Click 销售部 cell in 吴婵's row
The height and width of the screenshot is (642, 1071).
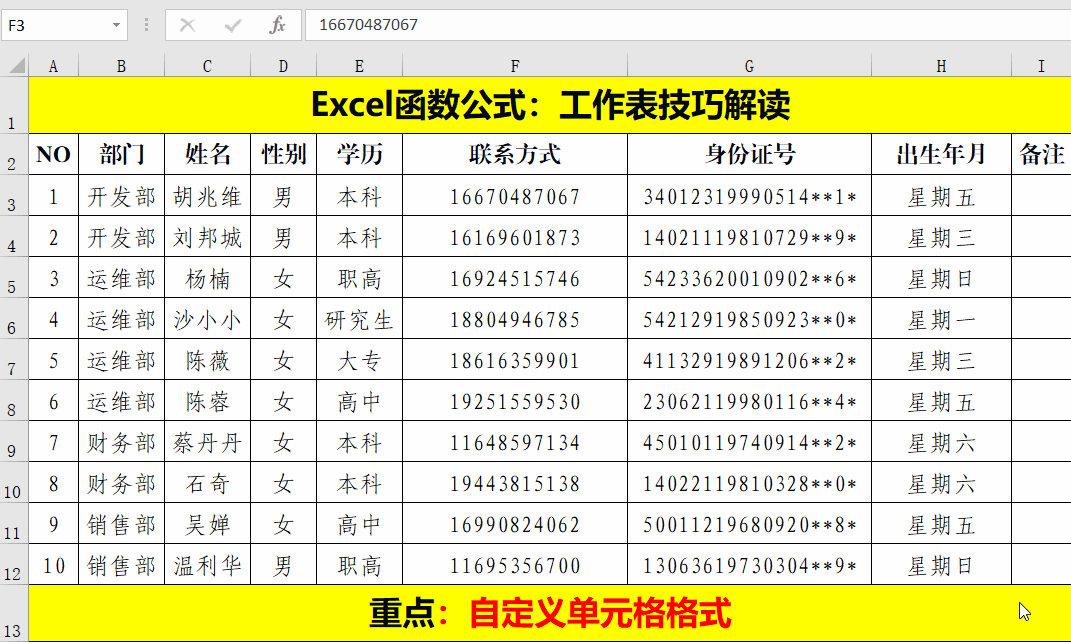click(122, 525)
